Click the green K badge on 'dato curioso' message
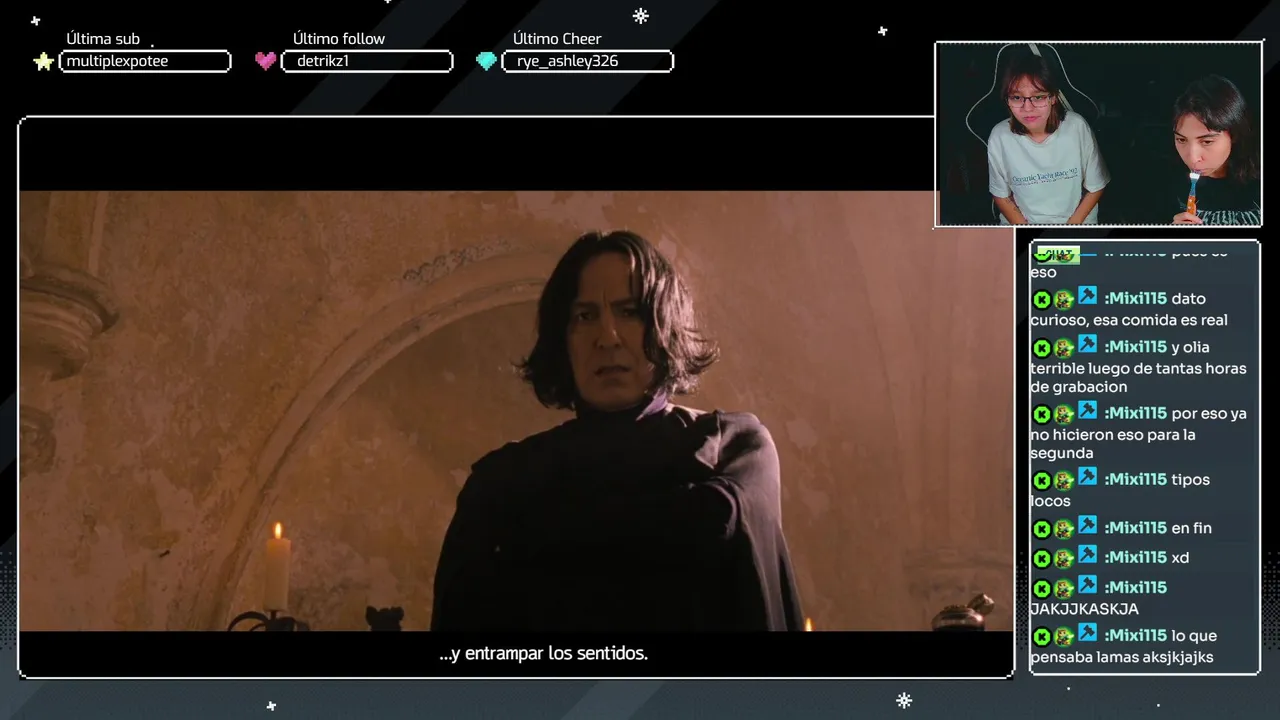 [1041, 299]
